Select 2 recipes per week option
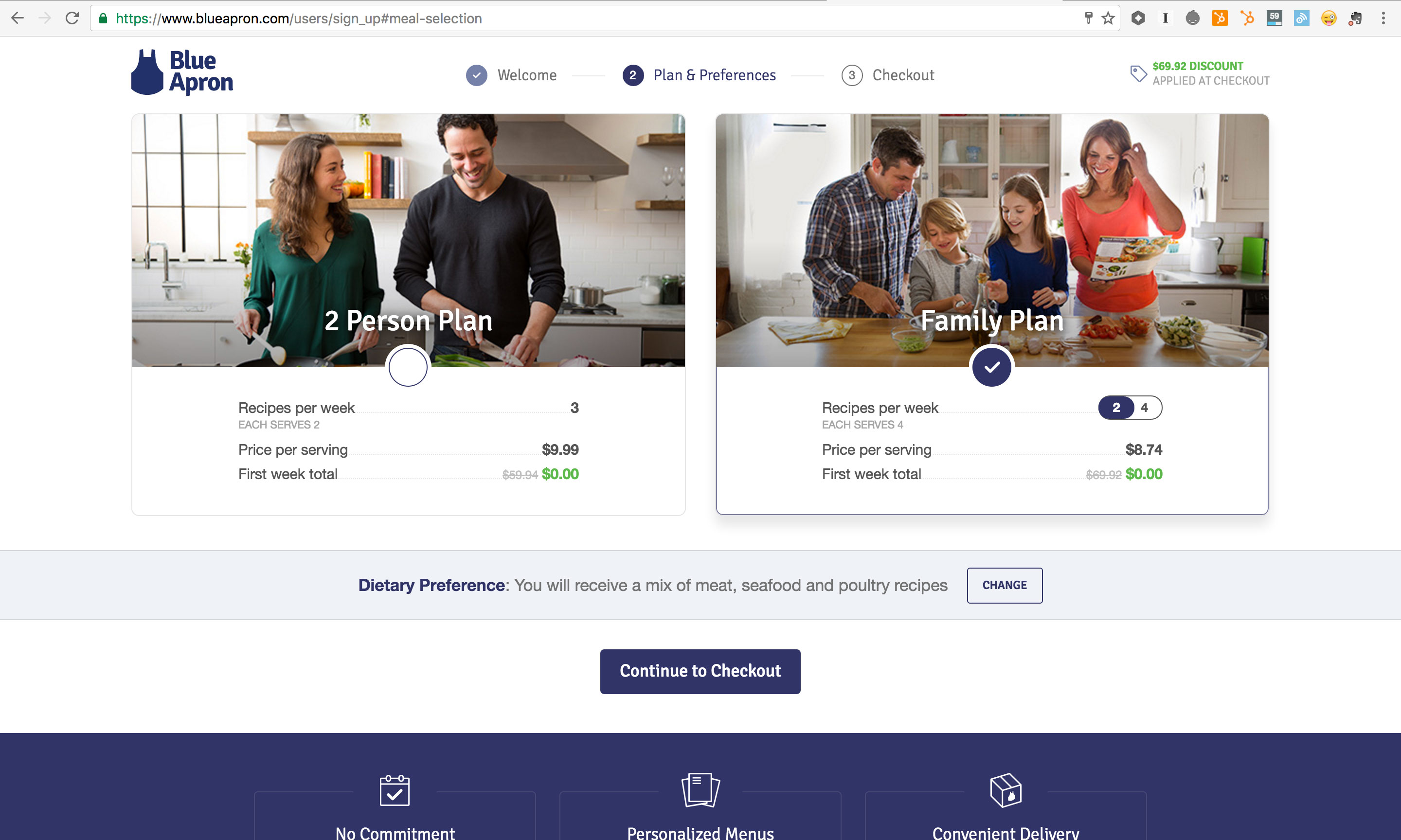 [1116, 408]
